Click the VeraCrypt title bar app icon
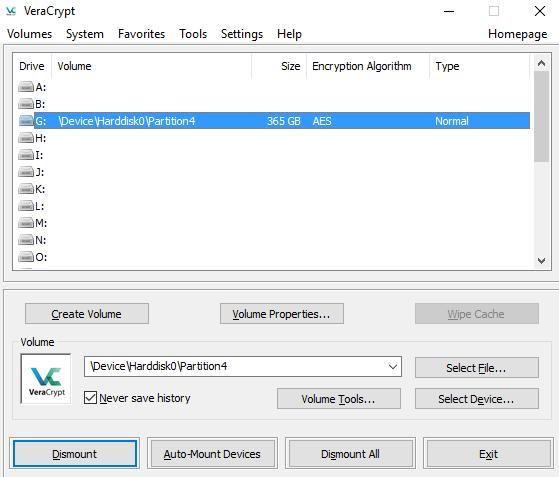The image size is (559, 477). coord(11,11)
